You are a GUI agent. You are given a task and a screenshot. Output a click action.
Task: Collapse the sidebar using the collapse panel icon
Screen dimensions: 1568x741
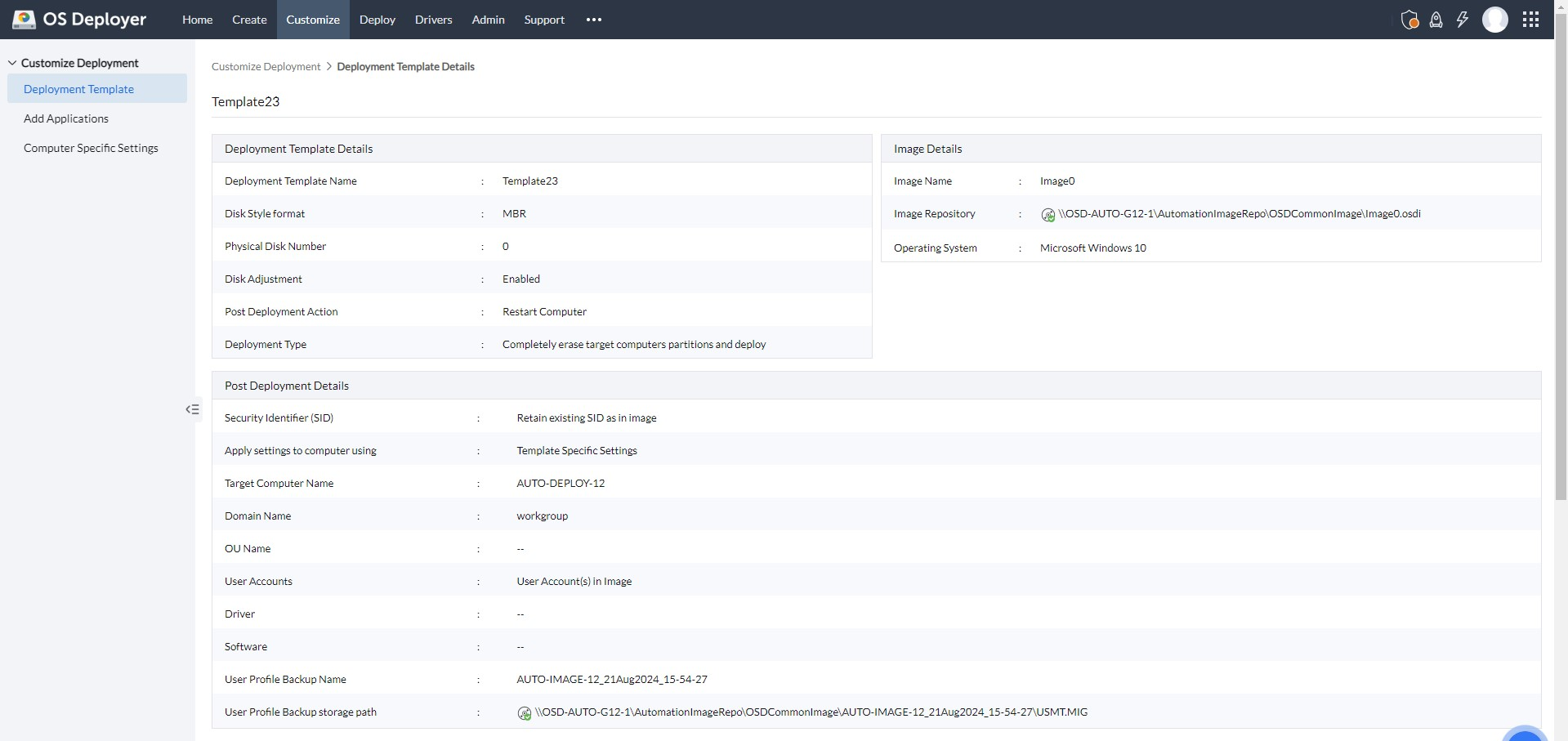[x=192, y=408]
